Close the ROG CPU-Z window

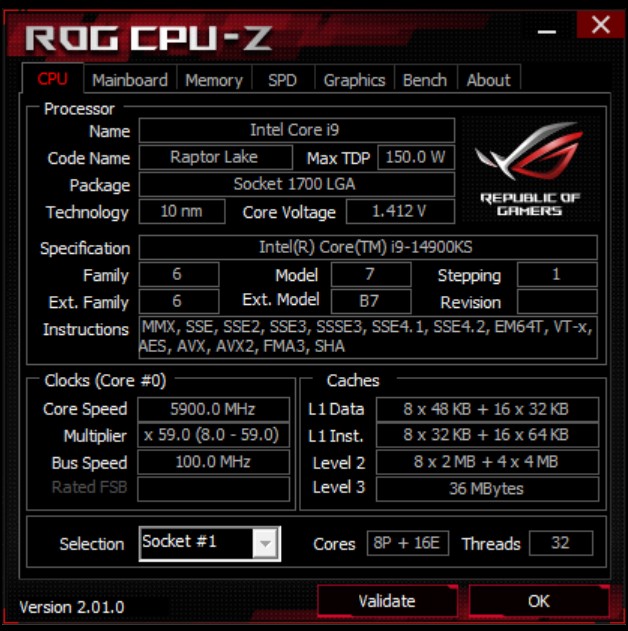pyautogui.click(x=600, y=25)
